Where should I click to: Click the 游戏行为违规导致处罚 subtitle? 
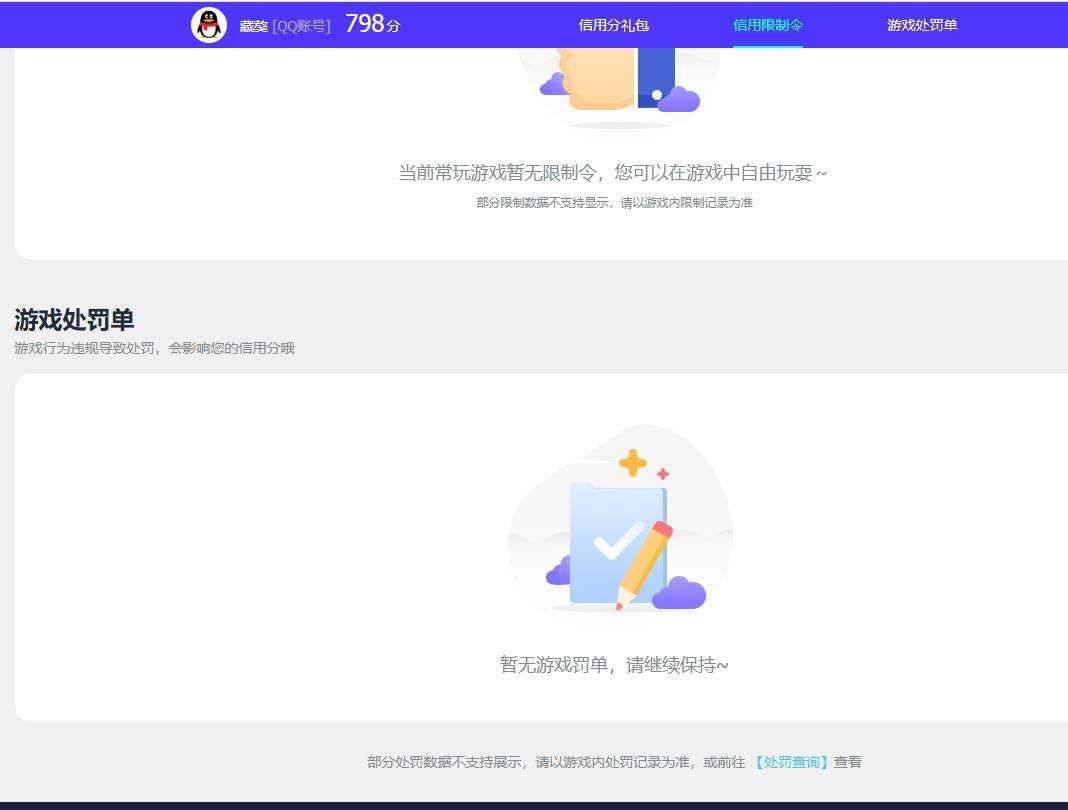point(155,348)
